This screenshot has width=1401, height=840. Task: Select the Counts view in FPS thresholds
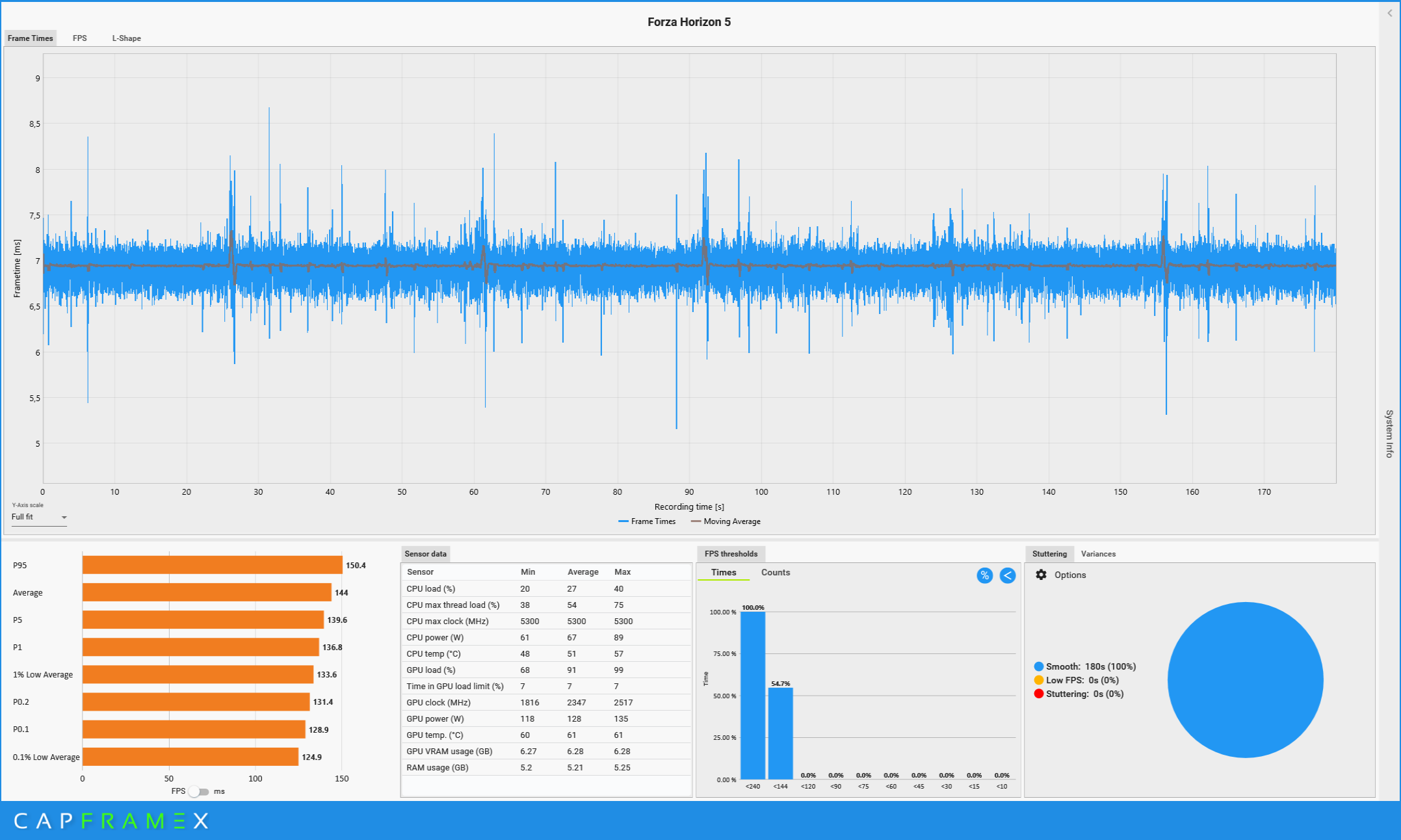[x=775, y=572]
